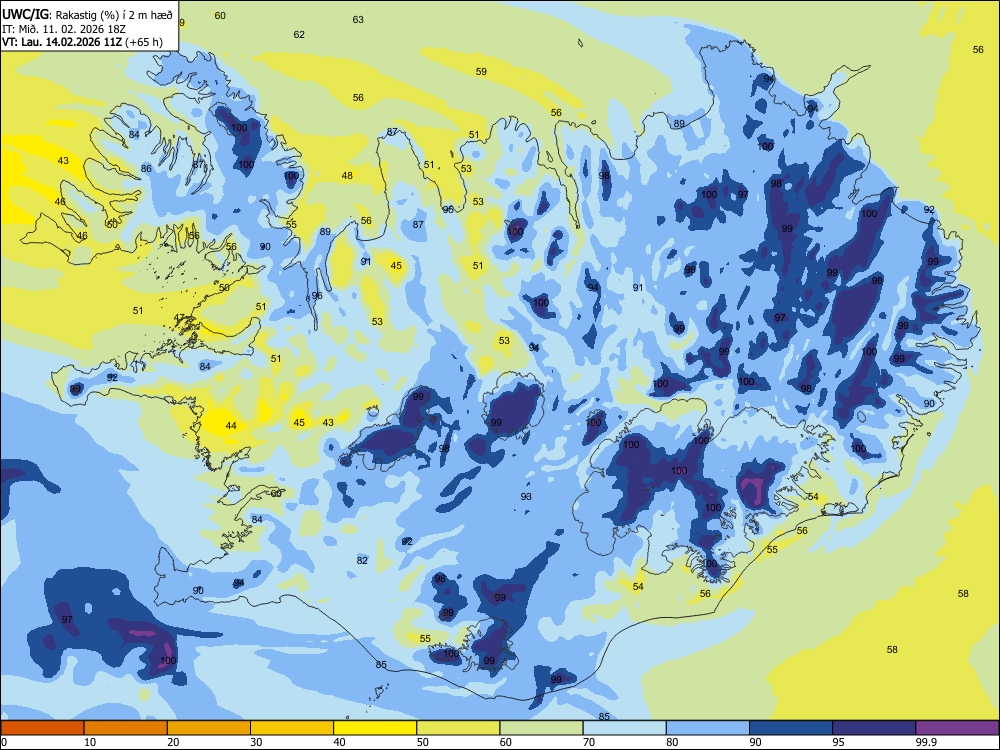Click the title text 'Rakastig (%) í 2 m hæð'
Viewport: 1000px width, 750px height.
(x=114, y=15)
